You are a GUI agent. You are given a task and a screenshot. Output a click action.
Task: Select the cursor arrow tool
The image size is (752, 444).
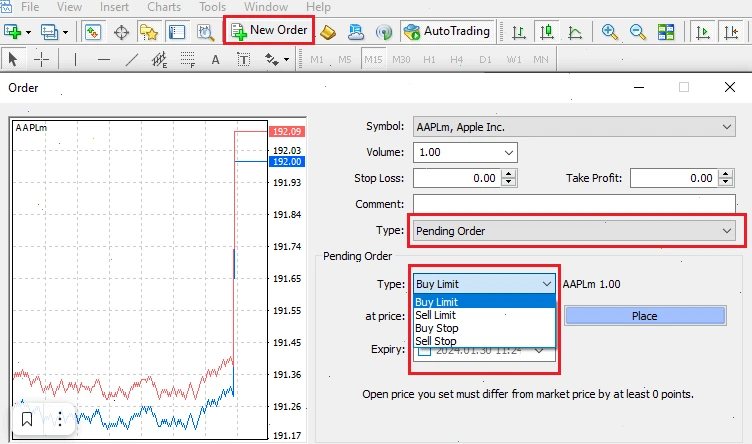13,59
